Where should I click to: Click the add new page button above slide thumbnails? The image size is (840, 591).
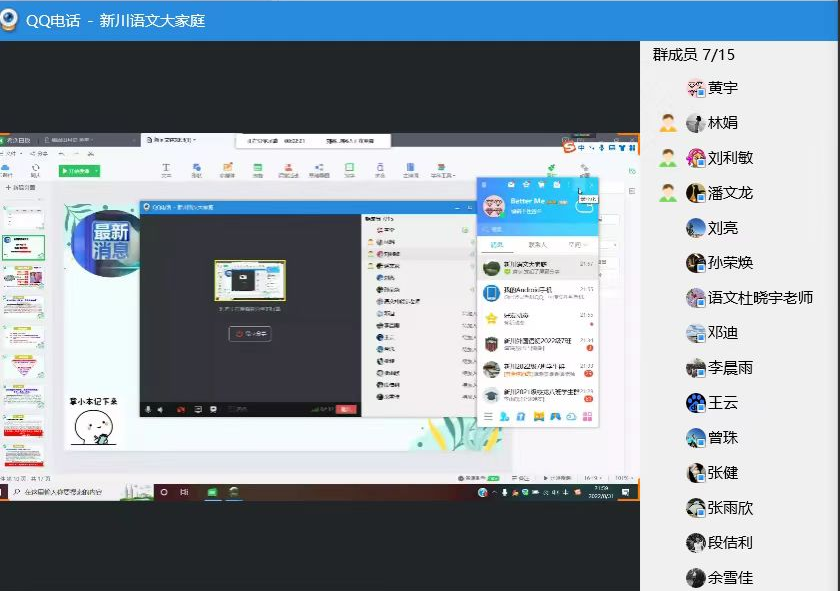click(x=20, y=188)
